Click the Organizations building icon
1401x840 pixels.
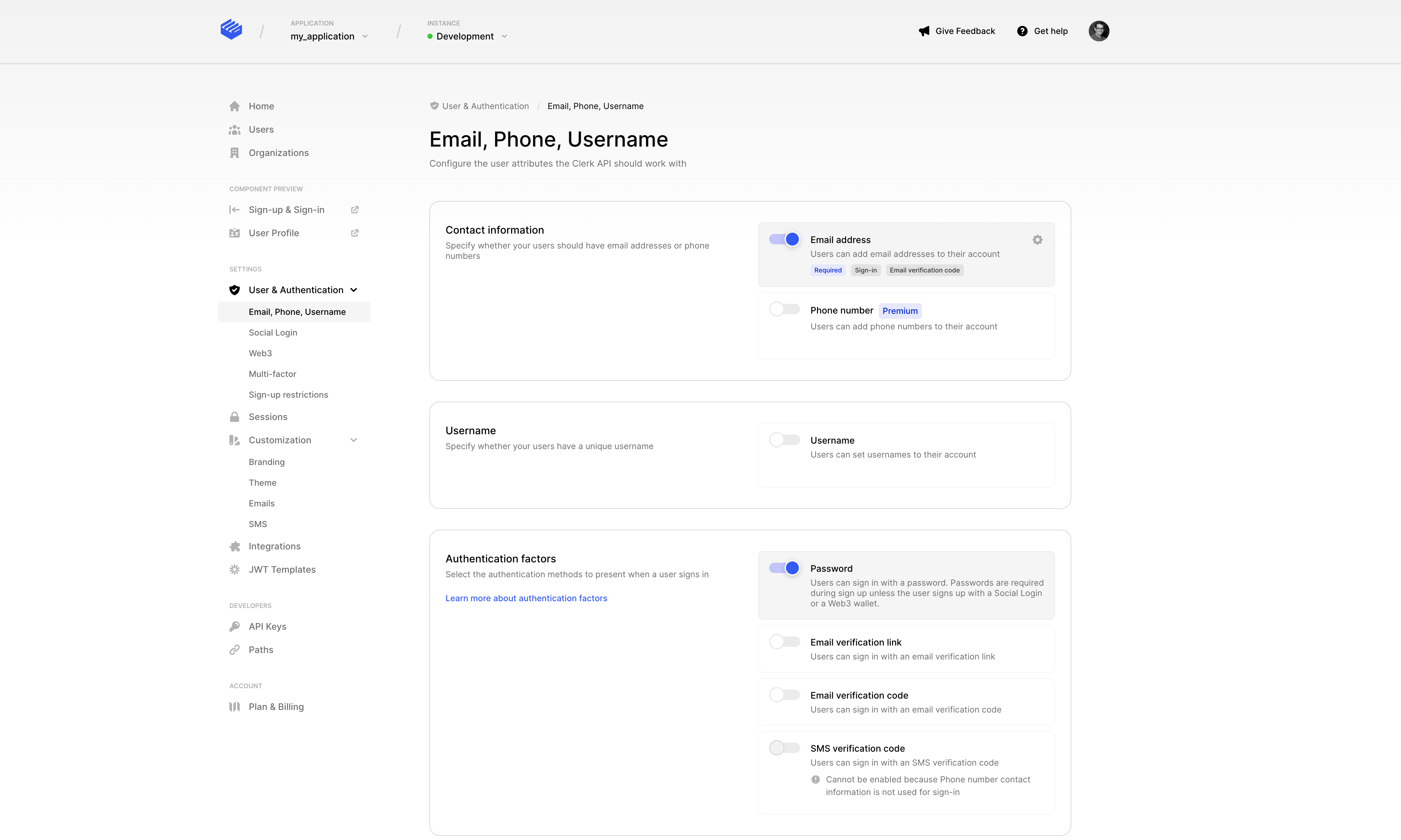point(234,153)
